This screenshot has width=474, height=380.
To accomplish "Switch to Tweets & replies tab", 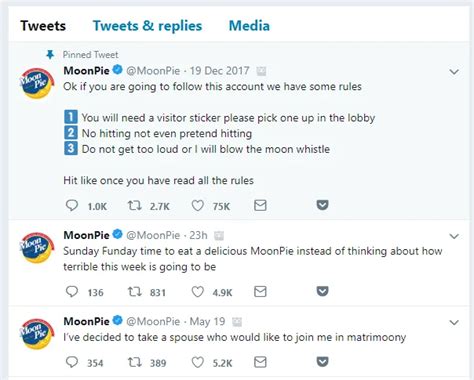I will pyautogui.click(x=147, y=26).
